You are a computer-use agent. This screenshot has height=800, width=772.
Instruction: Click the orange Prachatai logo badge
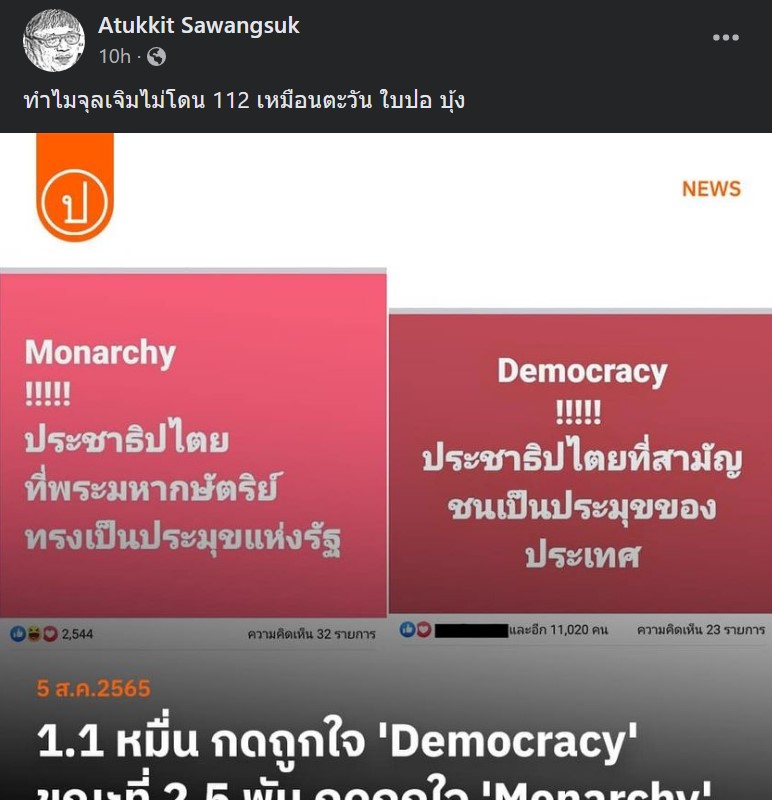point(75,188)
